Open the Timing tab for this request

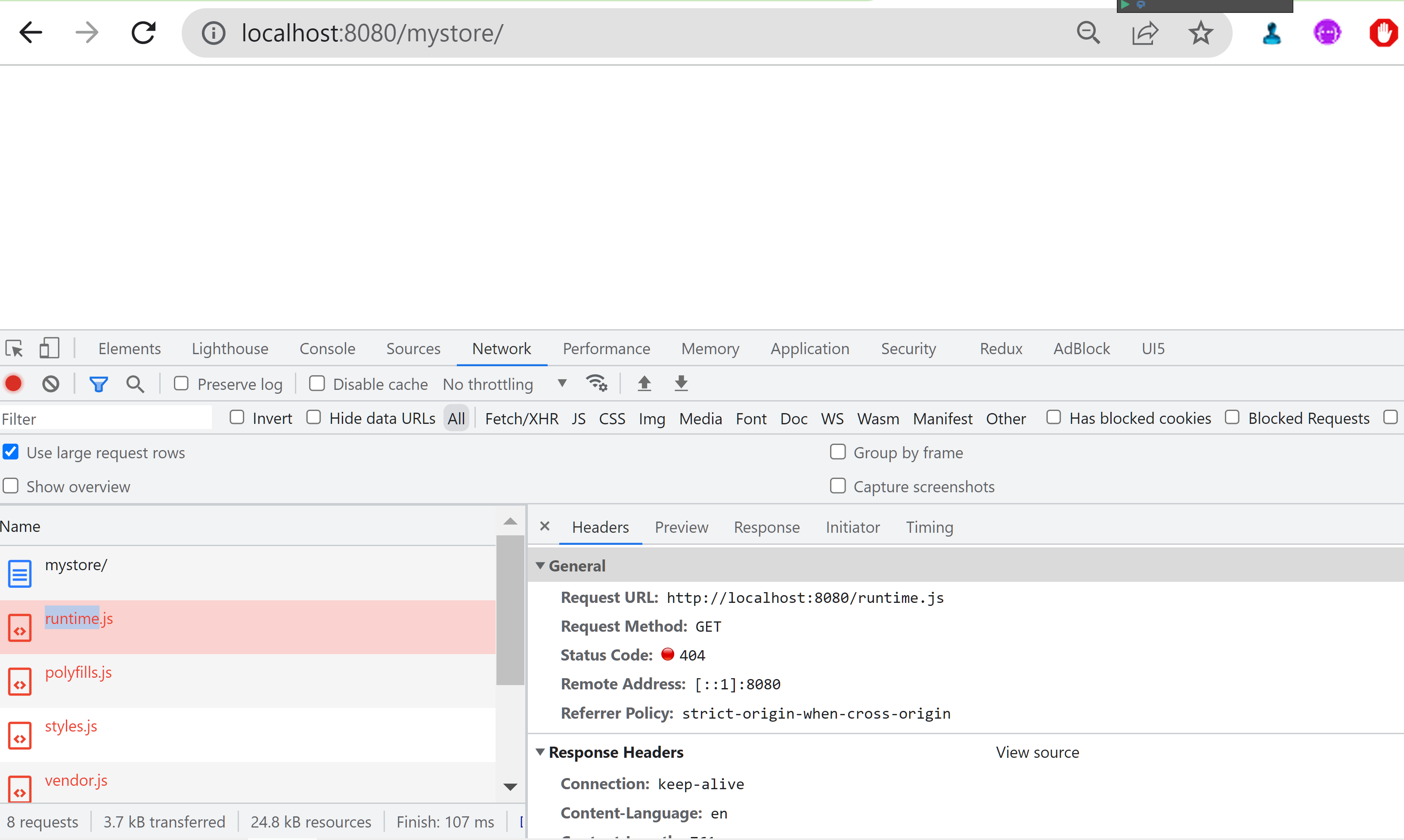[929, 527]
